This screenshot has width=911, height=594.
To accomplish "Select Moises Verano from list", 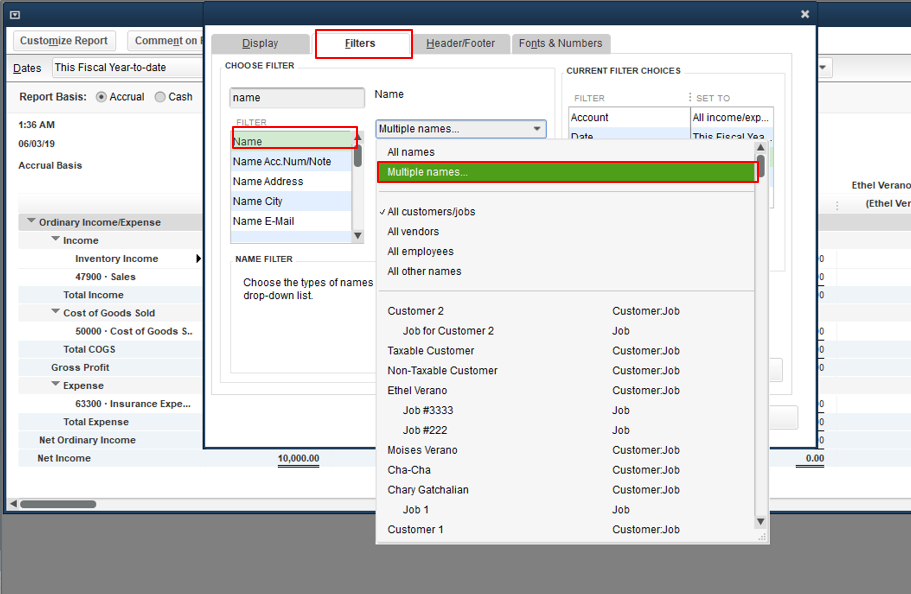I will coord(566,450).
